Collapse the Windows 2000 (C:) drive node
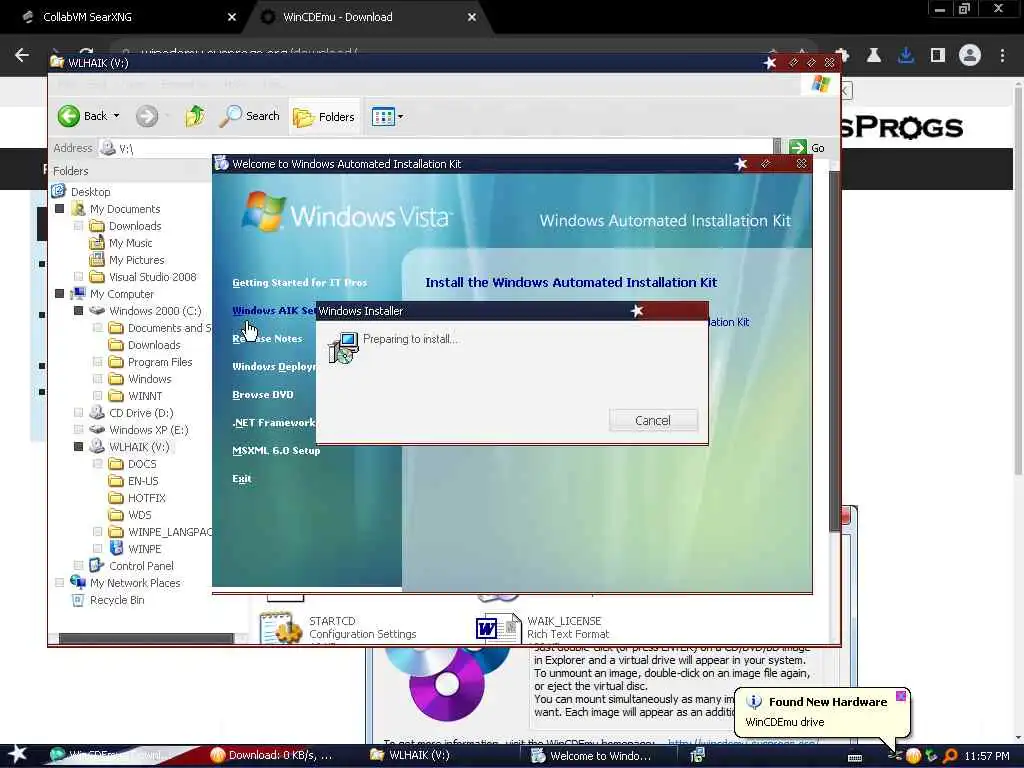 tap(79, 311)
